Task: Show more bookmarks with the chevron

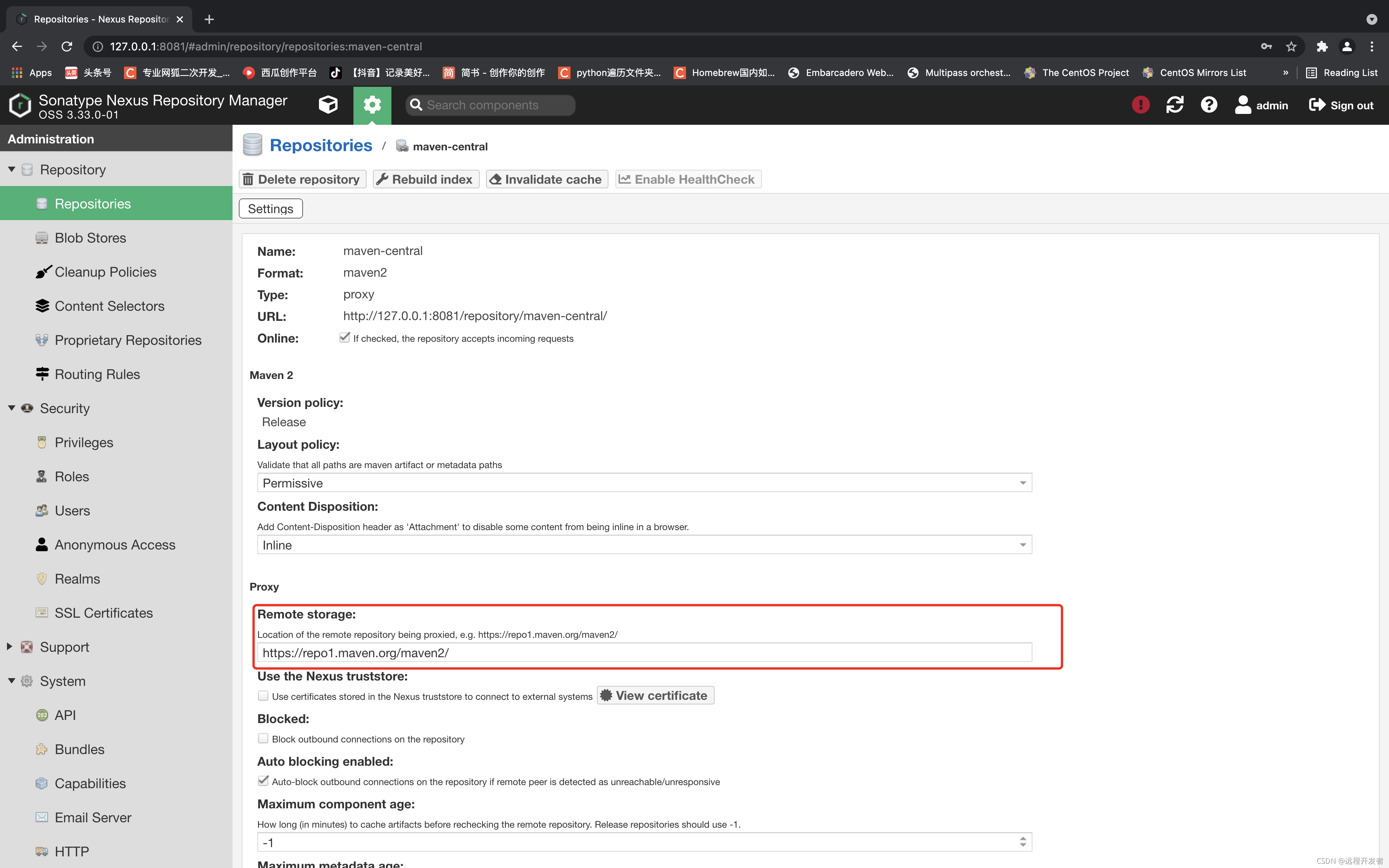Action: pos(1285,73)
